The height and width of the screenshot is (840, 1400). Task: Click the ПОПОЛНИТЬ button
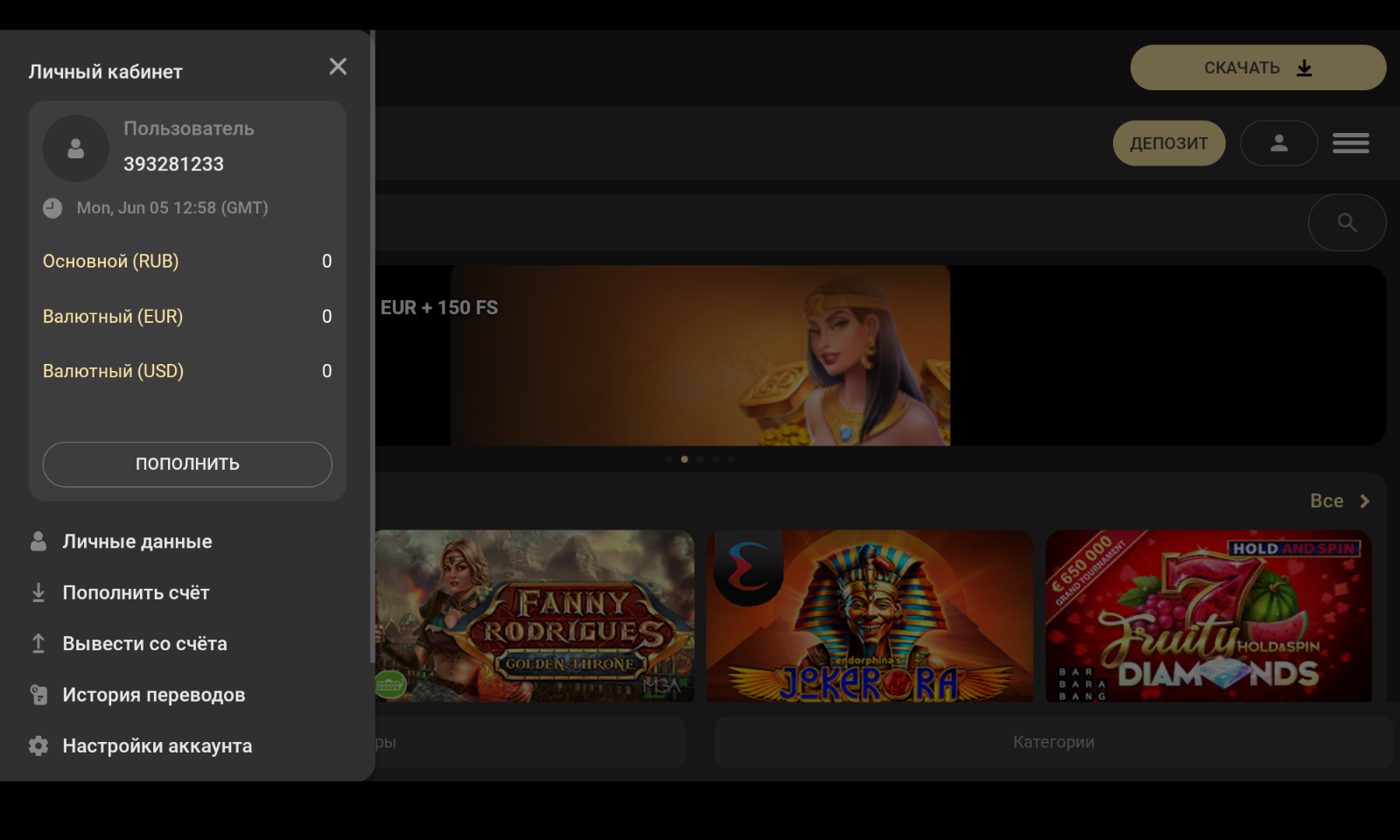click(x=187, y=464)
